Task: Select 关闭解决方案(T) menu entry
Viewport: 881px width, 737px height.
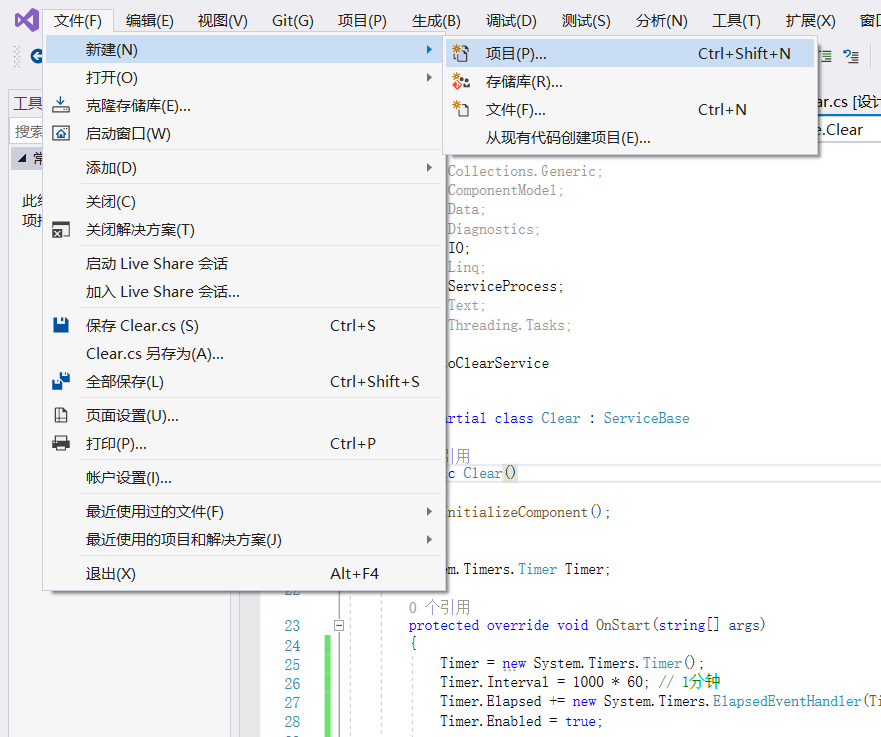Action: click(244, 230)
